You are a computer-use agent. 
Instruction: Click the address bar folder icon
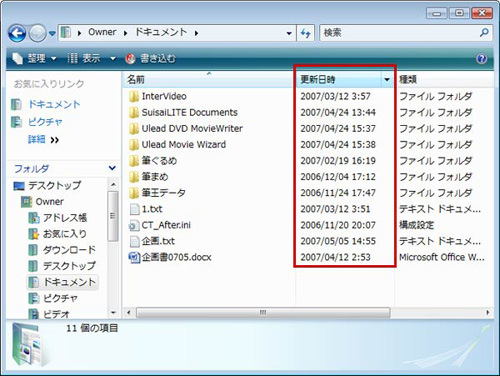click(66, 32)
